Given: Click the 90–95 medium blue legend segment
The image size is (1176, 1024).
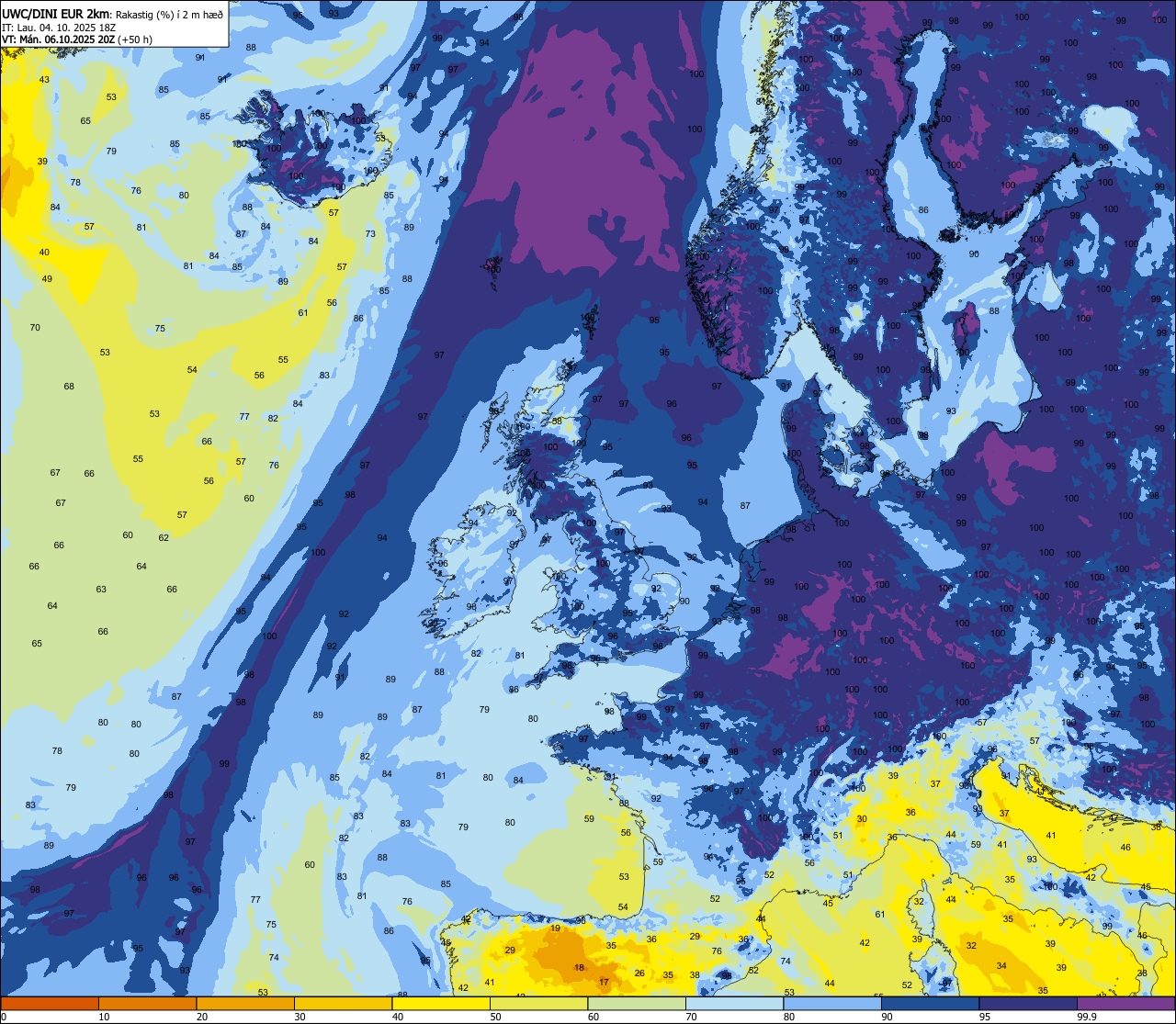Looking at the screenshot, I should coord(930,1003).
